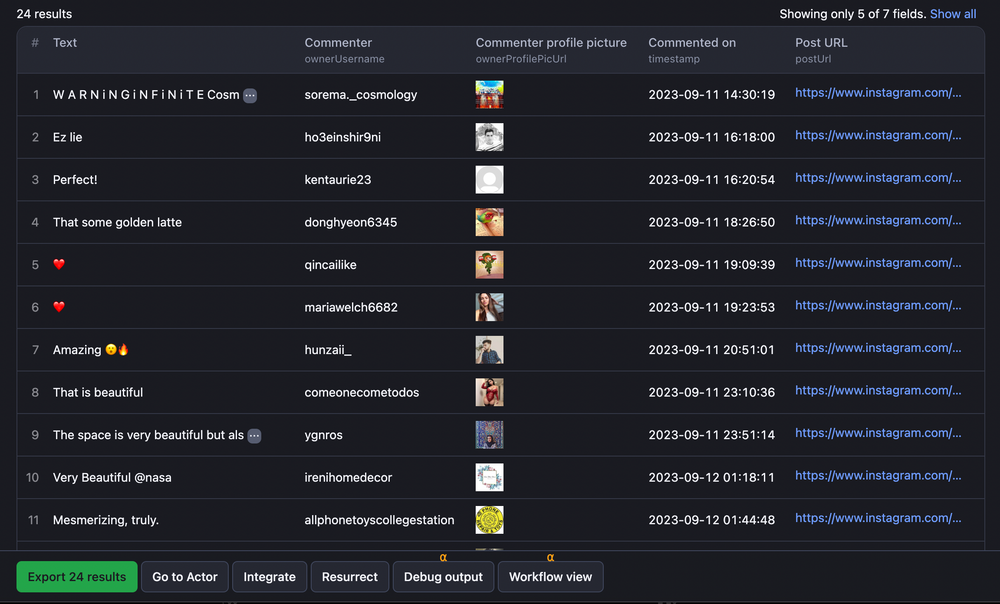Open hunzaii_ profile picture thumbnail

coord(489,350)
